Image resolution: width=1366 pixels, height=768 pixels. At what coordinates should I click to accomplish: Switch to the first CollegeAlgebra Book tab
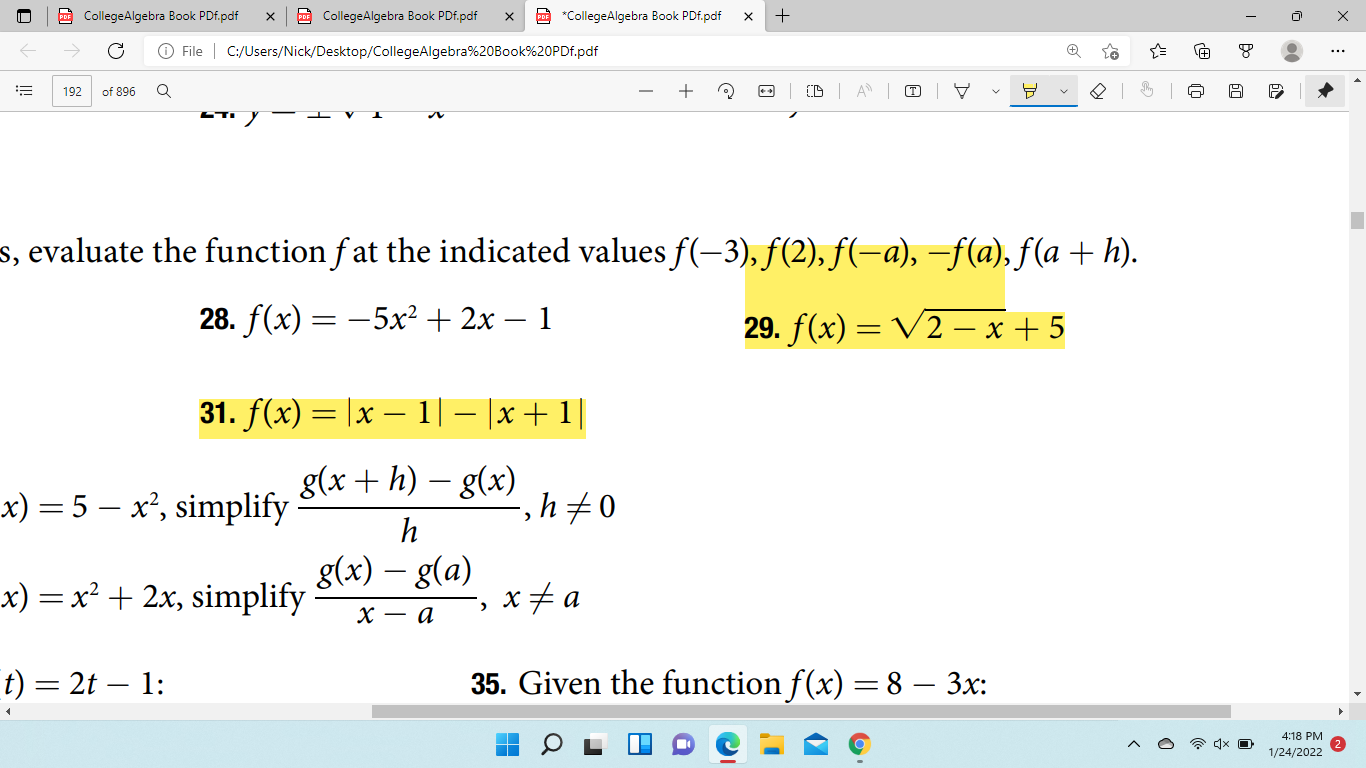point(160,16)
